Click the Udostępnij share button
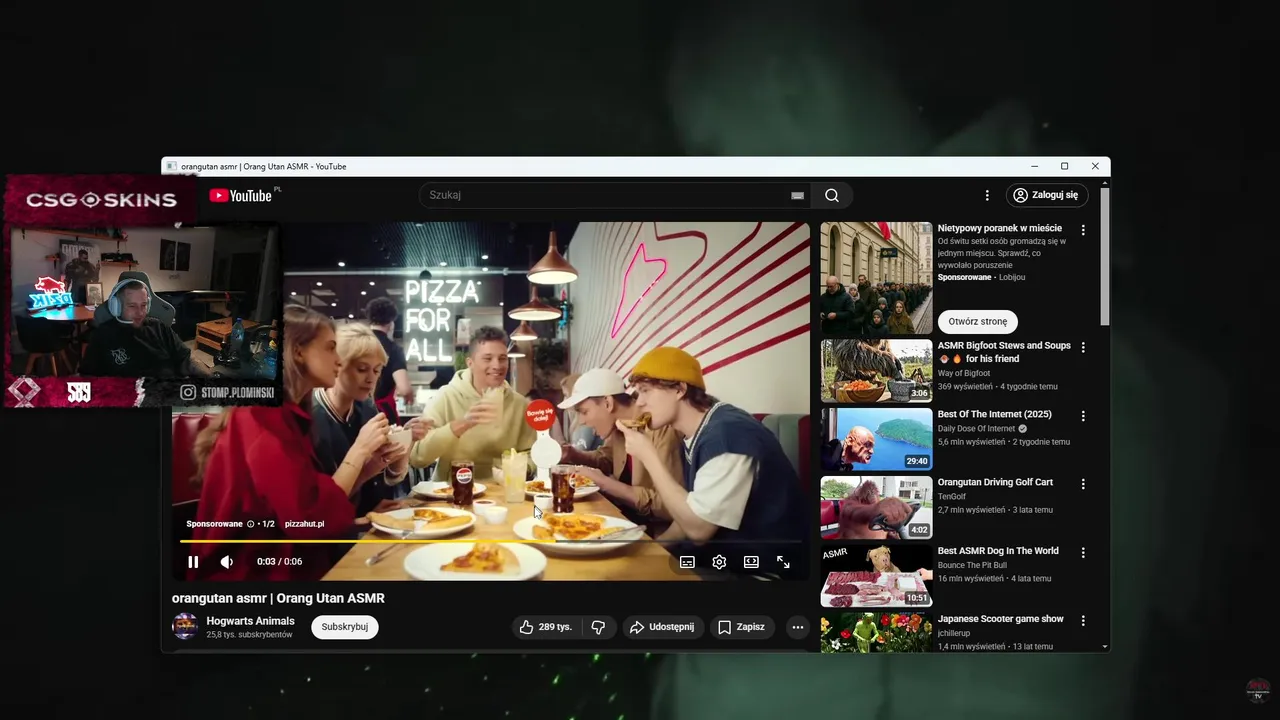Viewport: 1280px width, 720px height. [662, 627]
